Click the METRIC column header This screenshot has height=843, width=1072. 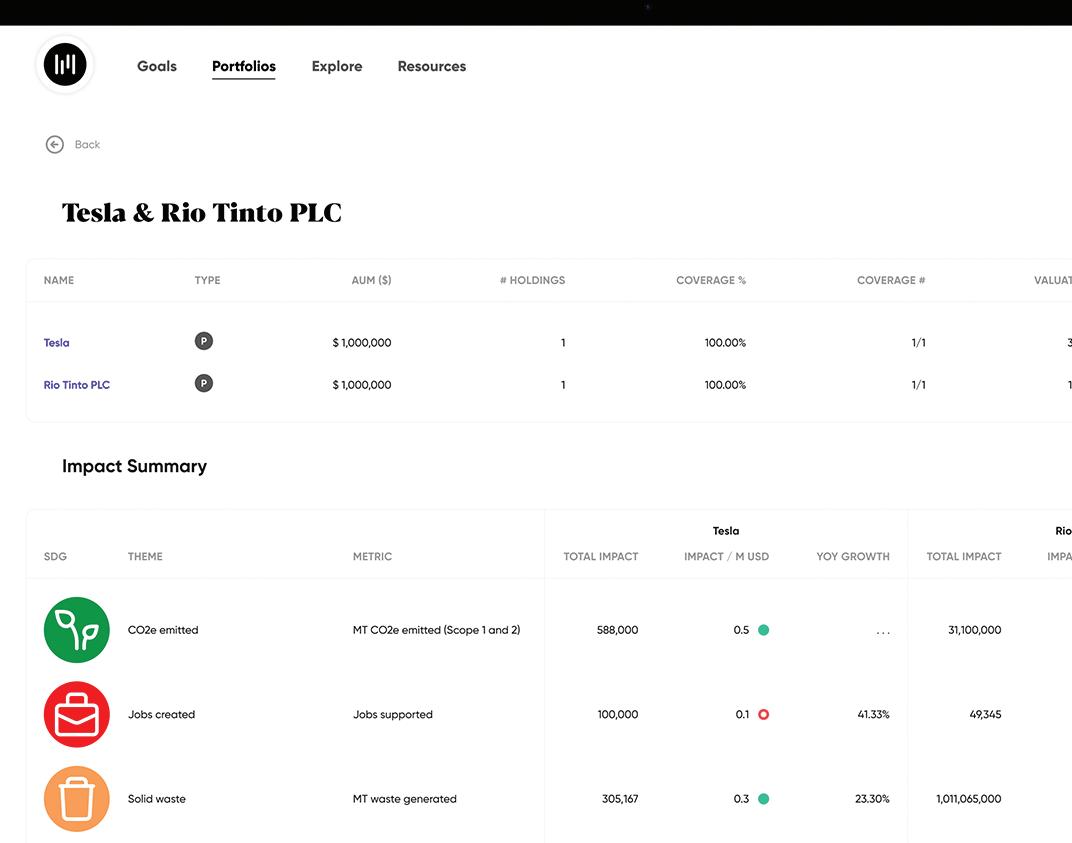pos(373,557)
